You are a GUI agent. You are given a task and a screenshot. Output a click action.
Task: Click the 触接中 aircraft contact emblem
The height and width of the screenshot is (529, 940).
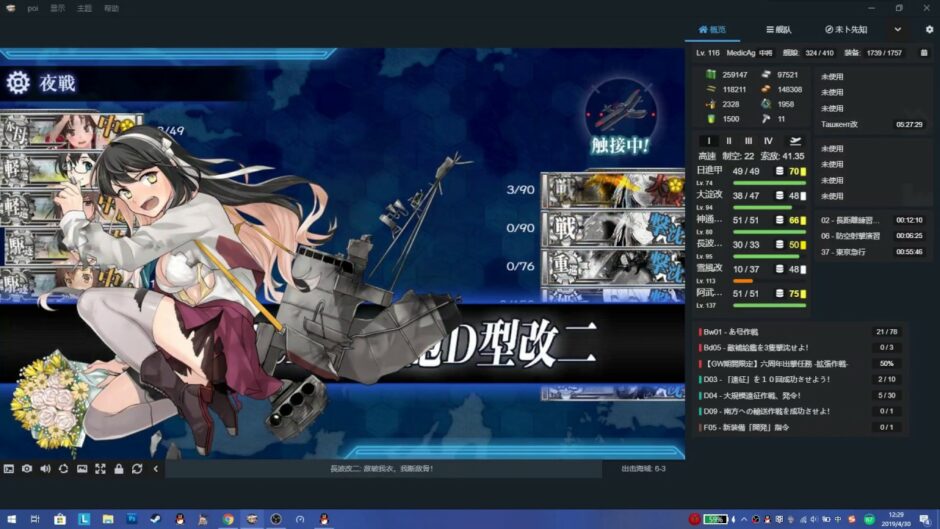point(620,114)
